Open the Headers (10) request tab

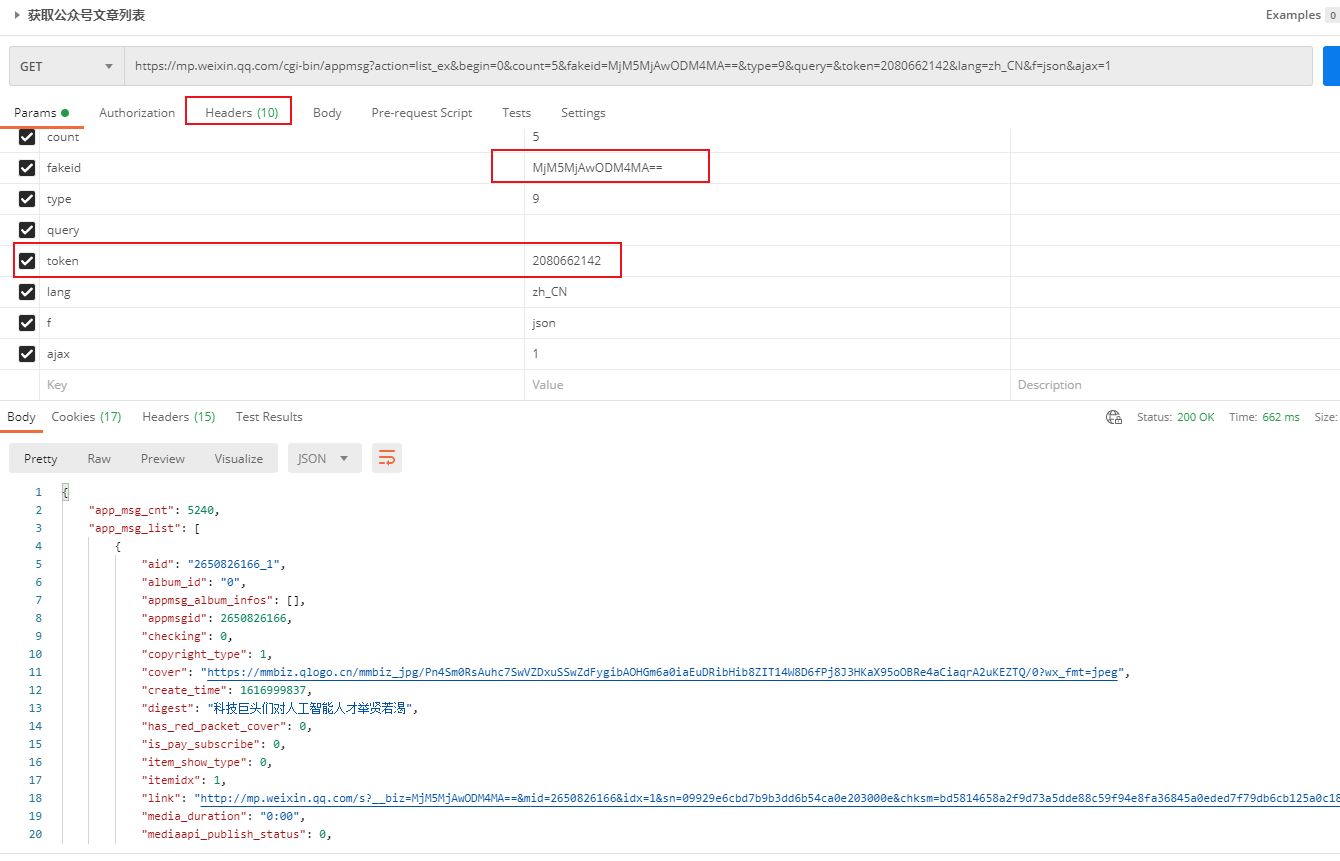241,113
